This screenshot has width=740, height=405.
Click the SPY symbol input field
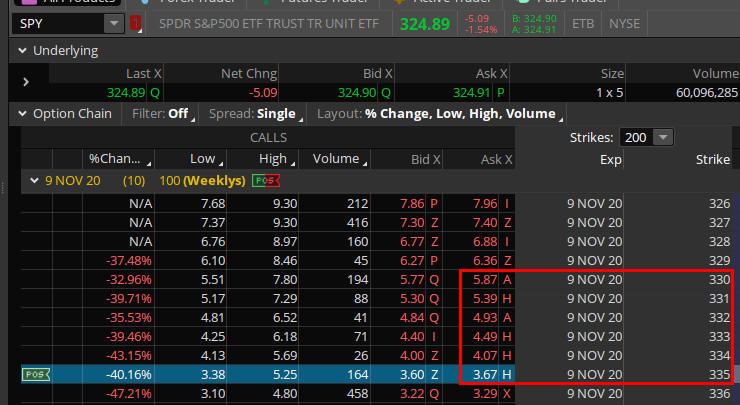pyautogui.click(x=58, y=24)
